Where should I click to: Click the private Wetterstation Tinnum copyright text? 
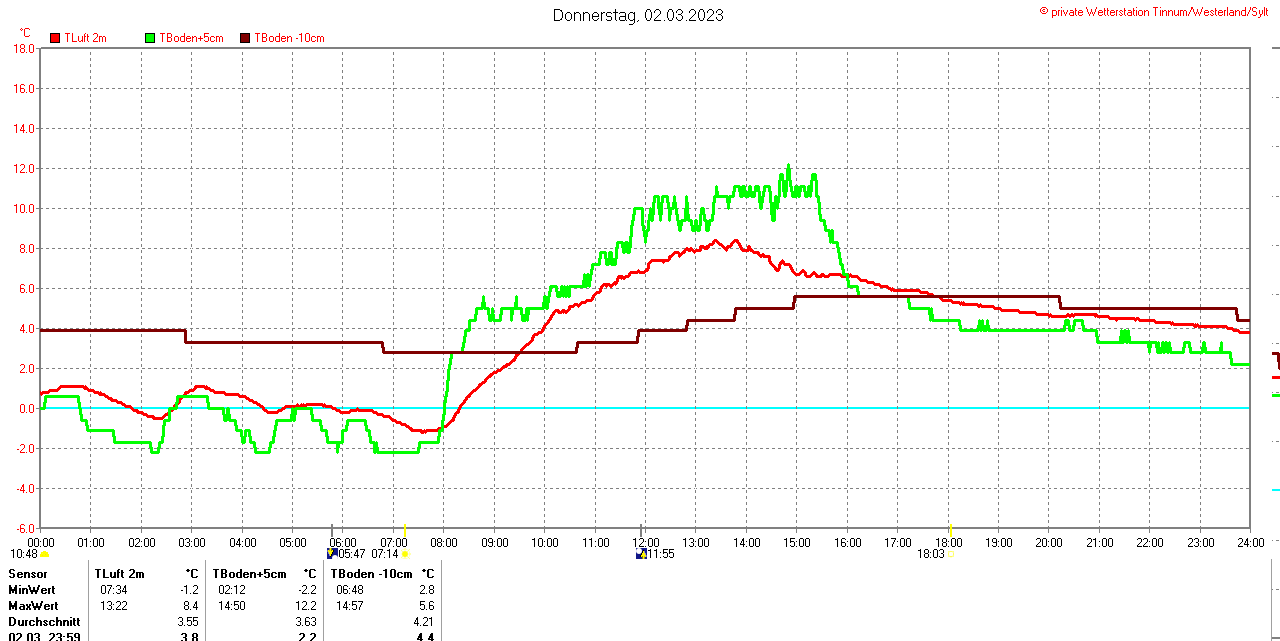(x=1158, y=11)
